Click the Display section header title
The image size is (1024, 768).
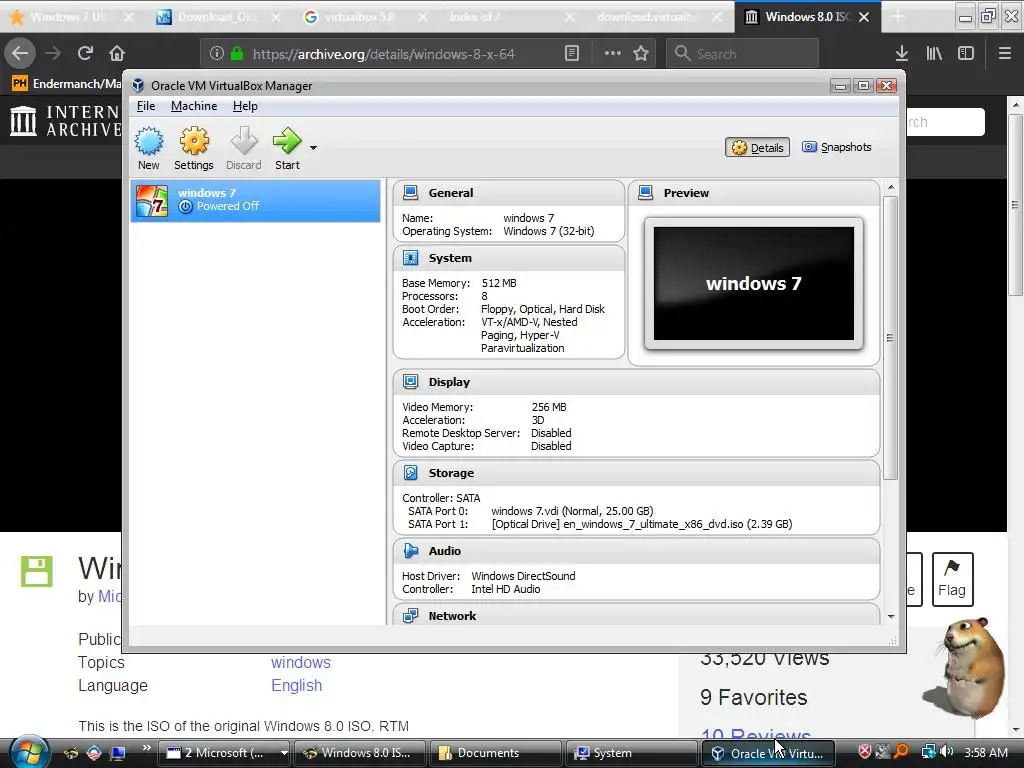point(449,382)
